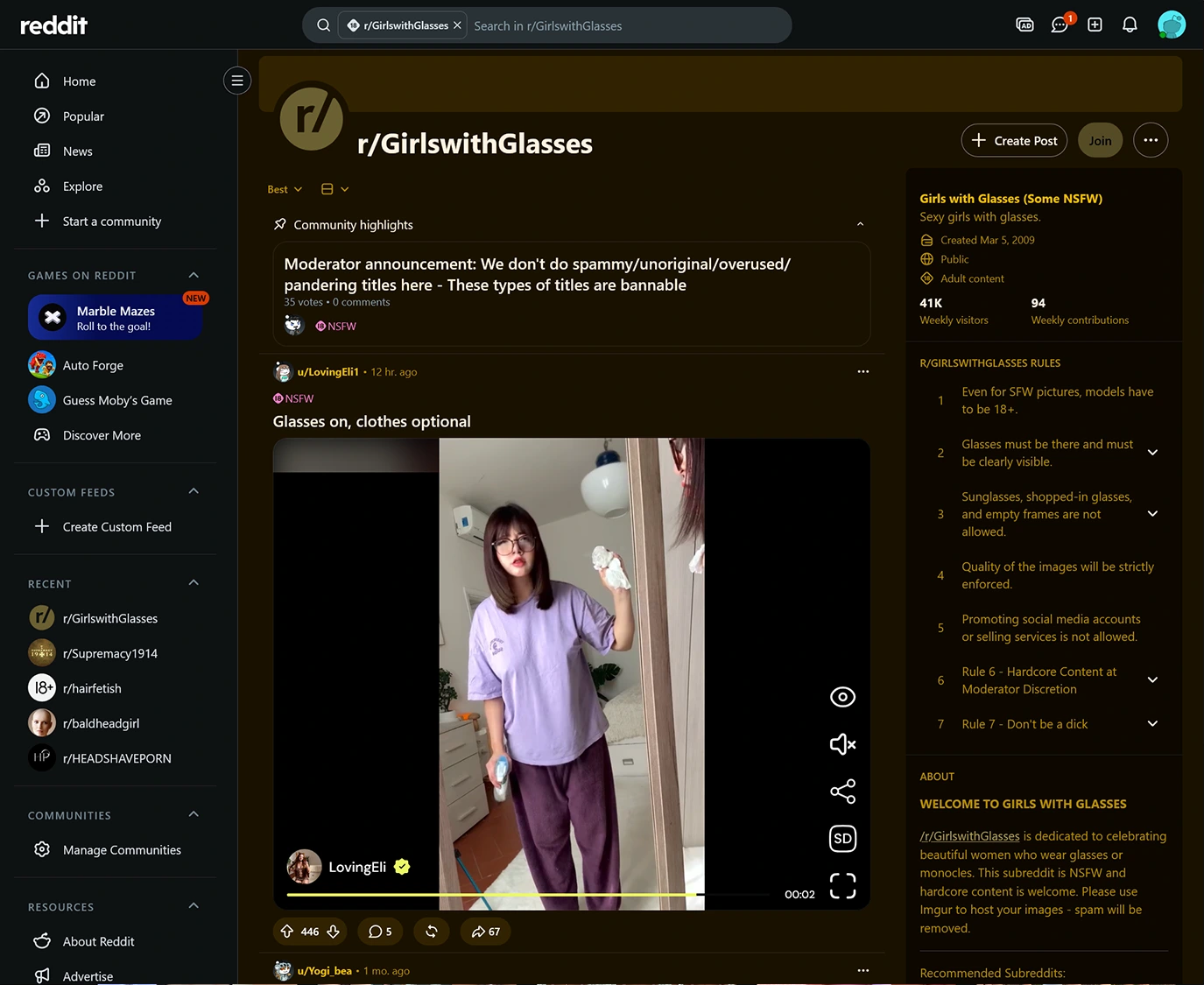Screen dimensions: 1204x985
Task: Collapse the Custom Feeds section
Action: (194, 491)
